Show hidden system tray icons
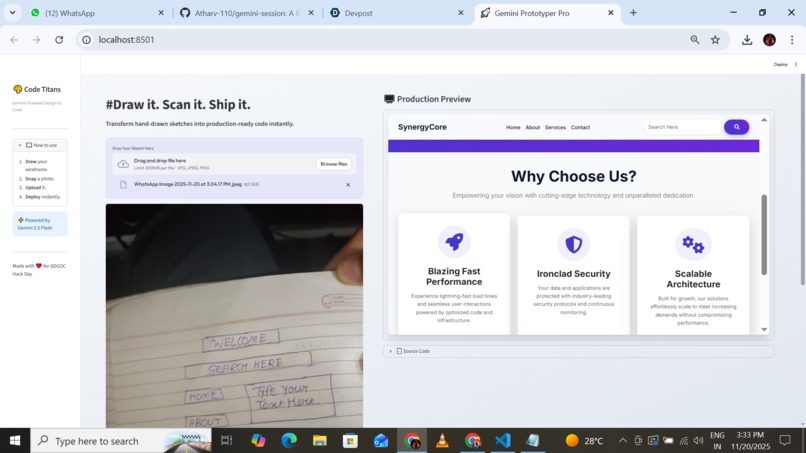Screen dimensions: 806x453 tap(622, 441)
